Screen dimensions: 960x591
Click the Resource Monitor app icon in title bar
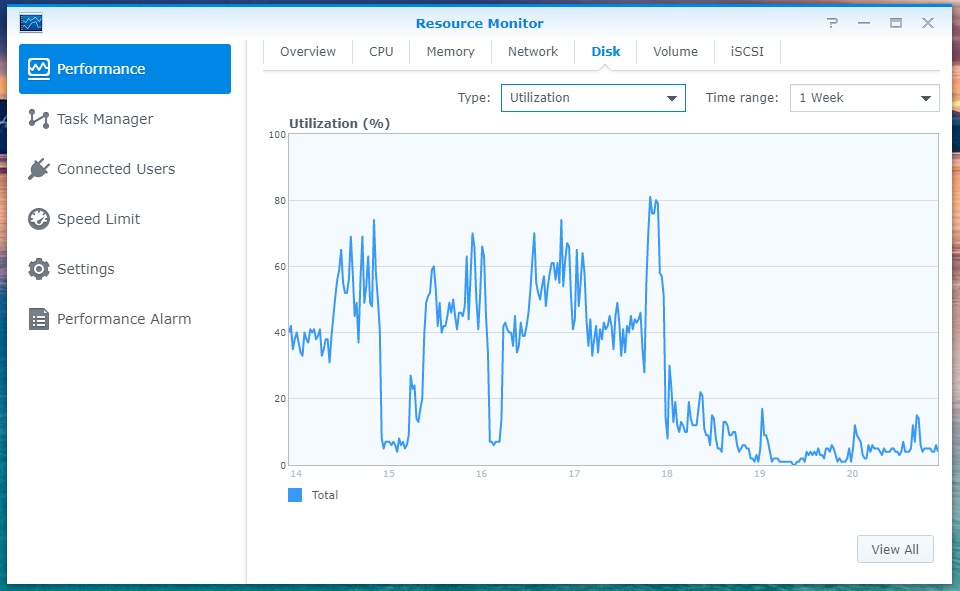coord(31,23)
